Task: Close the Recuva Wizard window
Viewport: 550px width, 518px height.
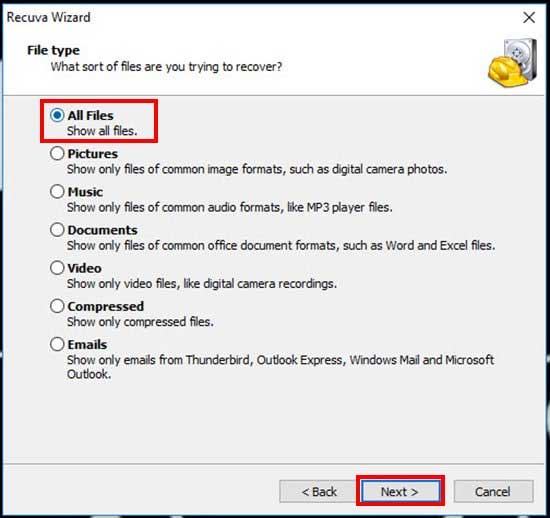Action: click(x=529, y=17)
